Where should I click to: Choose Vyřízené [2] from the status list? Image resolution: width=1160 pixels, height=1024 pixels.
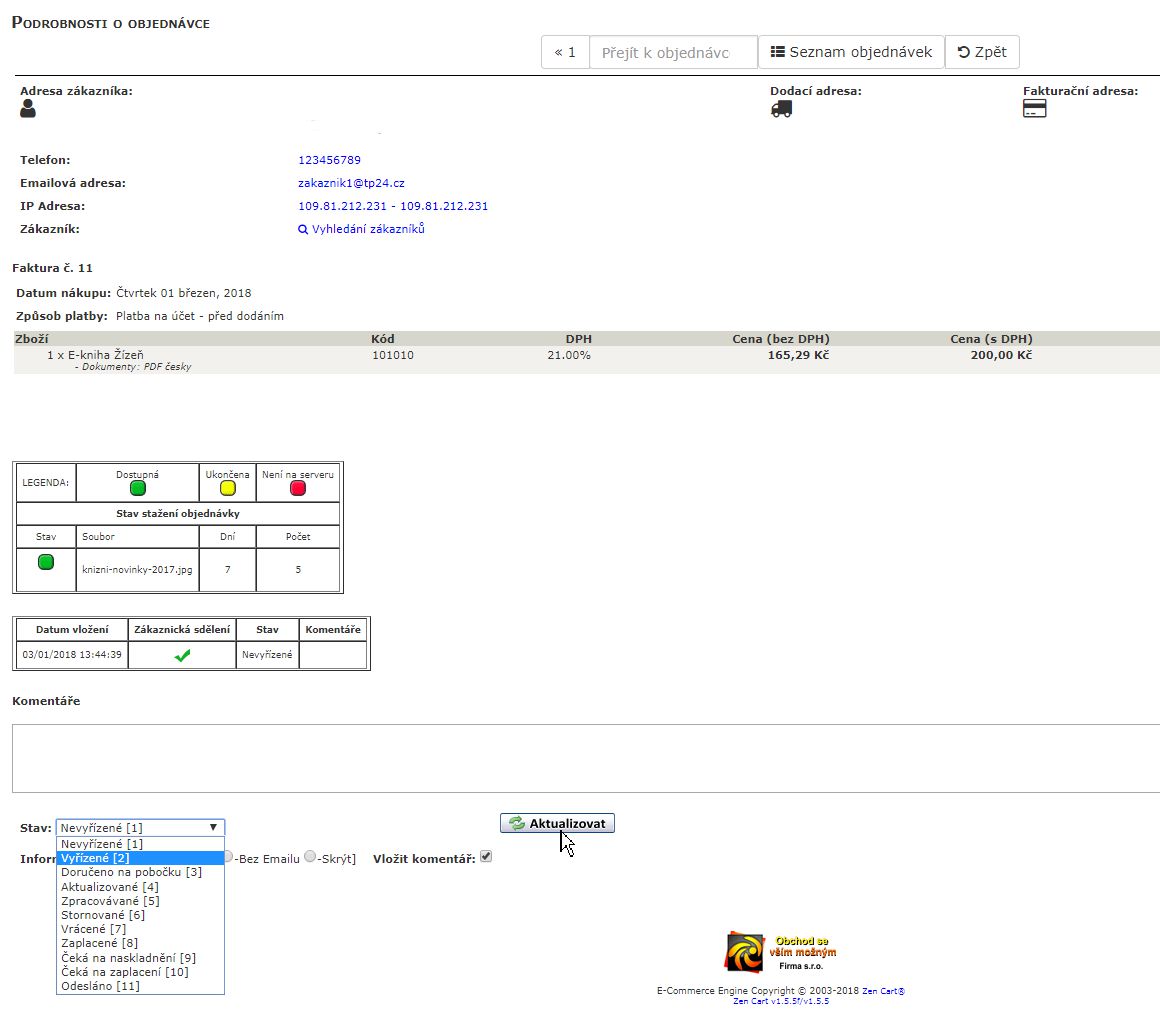click(95, 858)
